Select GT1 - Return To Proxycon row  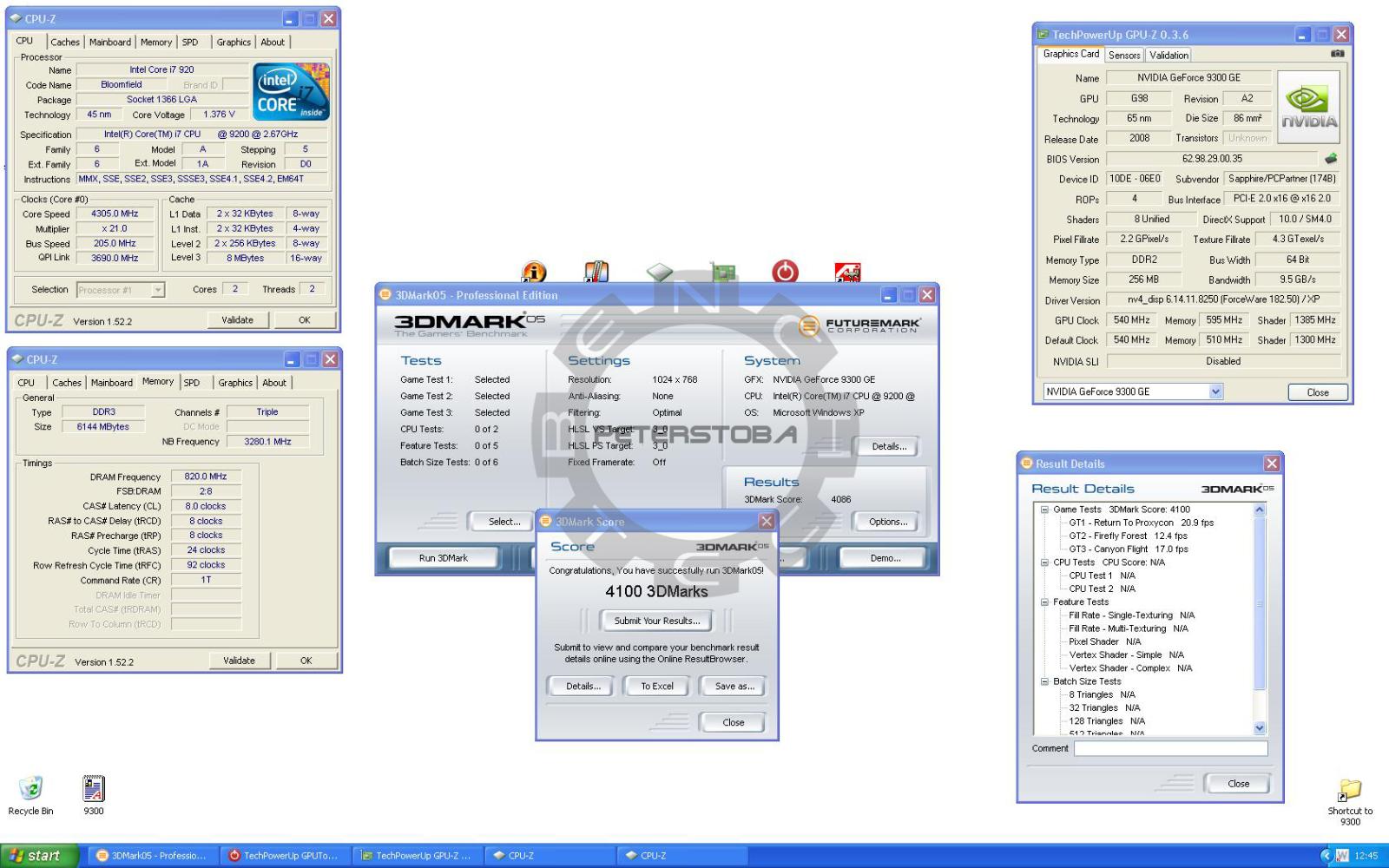1141,523
